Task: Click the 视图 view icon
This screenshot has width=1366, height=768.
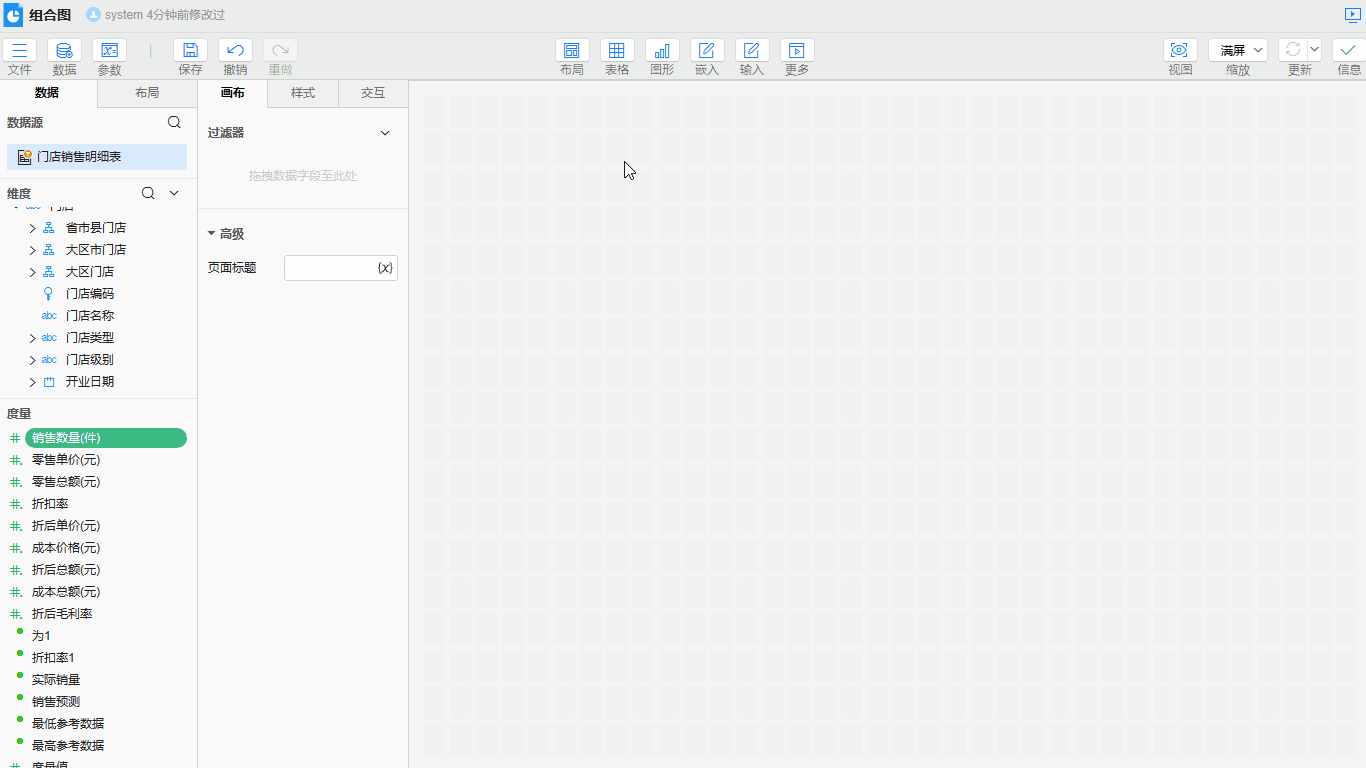Action: [x=1180, y=50]
